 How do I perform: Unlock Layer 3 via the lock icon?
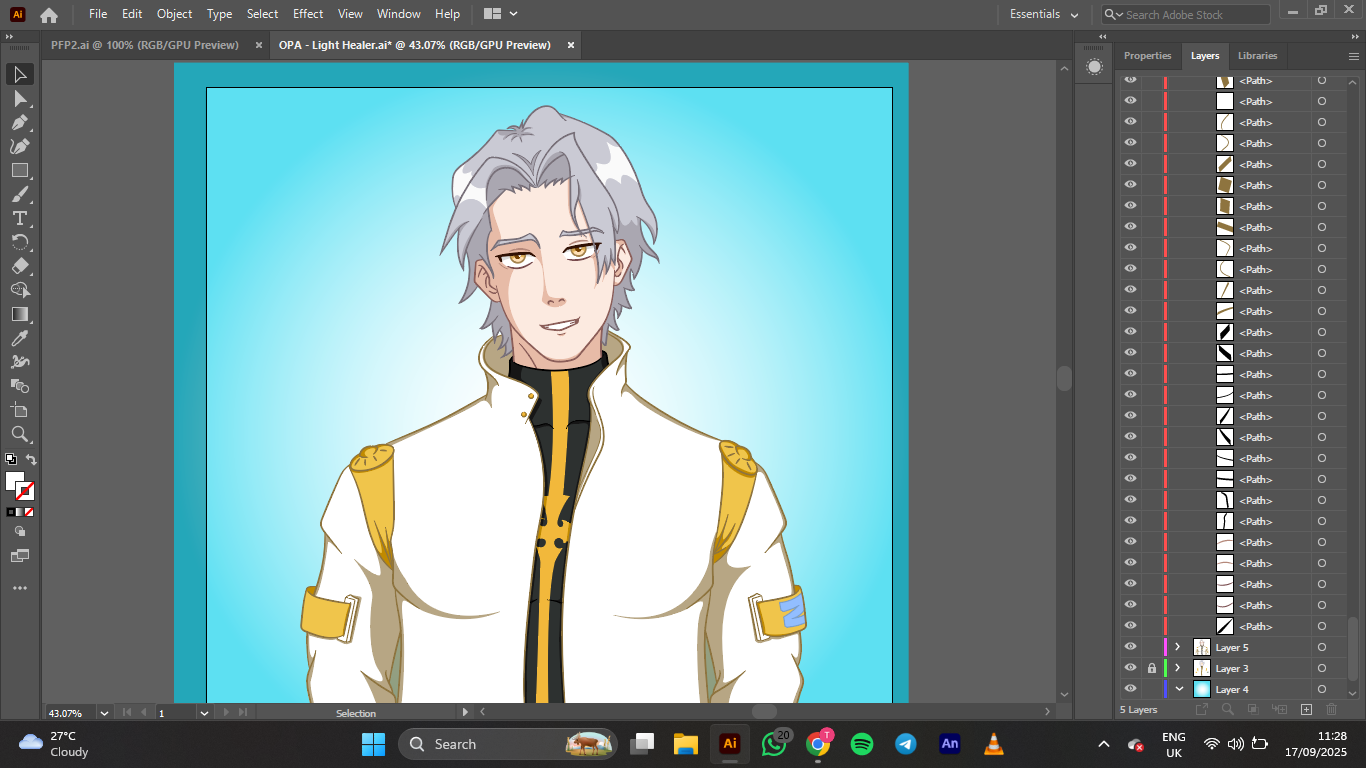tap(1151, 668)
